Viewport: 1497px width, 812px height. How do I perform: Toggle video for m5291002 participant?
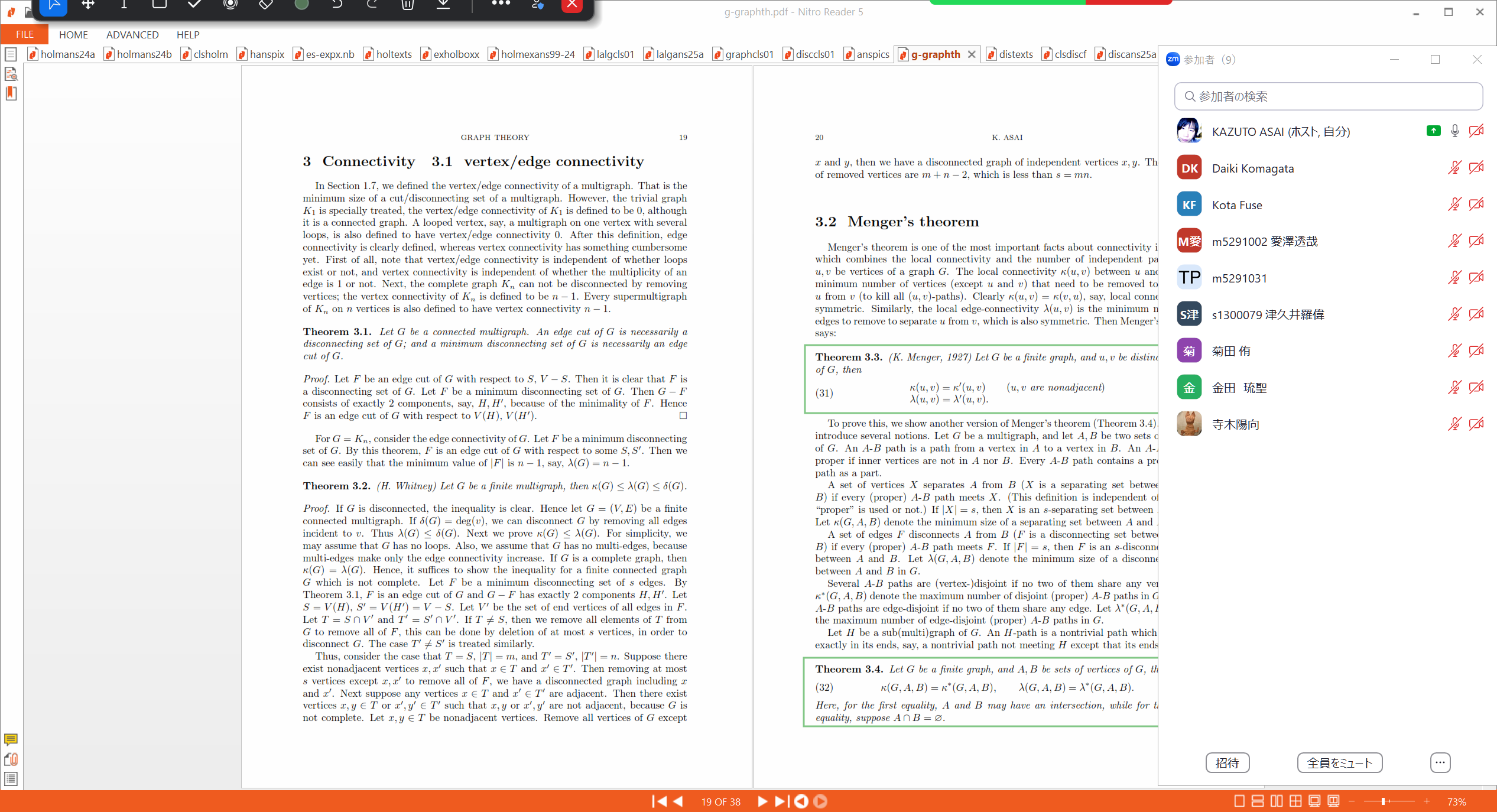(1476, 241)
